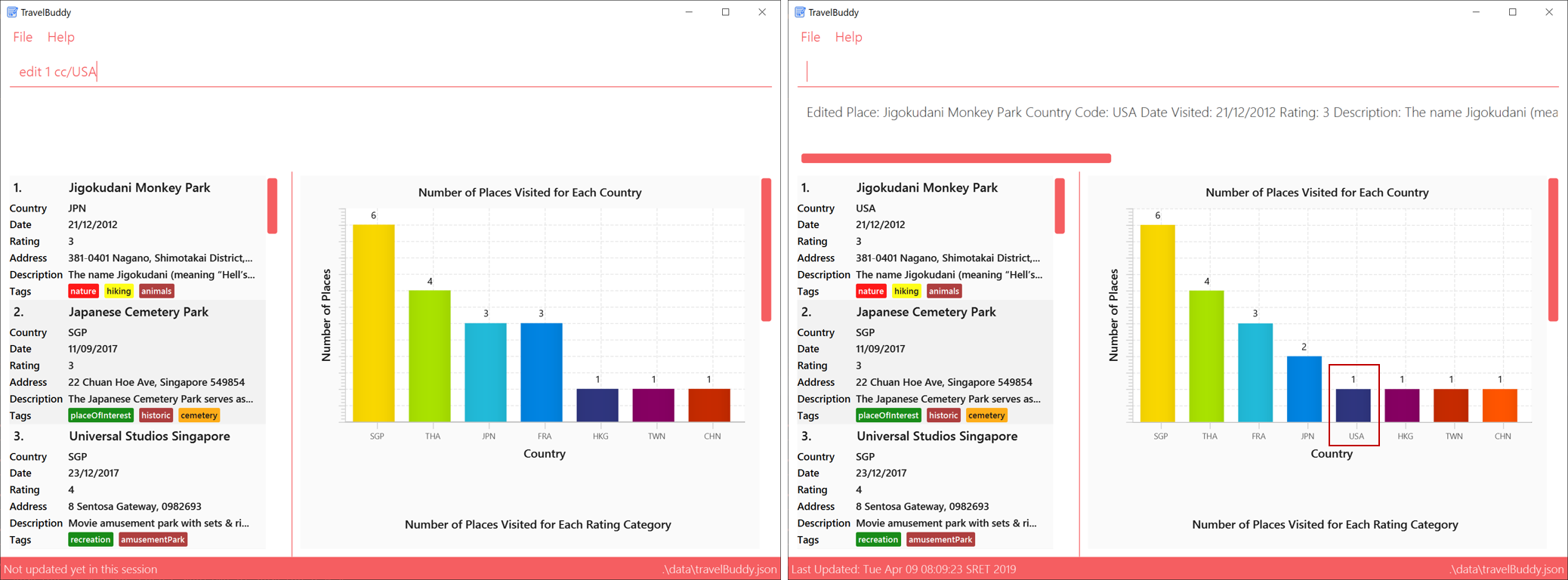Image resolution: width=1568 pixels, height=580 pixels.
Task: Select Jigokudani Monkey Park entry with country USA
Action: tap(924, 239)
